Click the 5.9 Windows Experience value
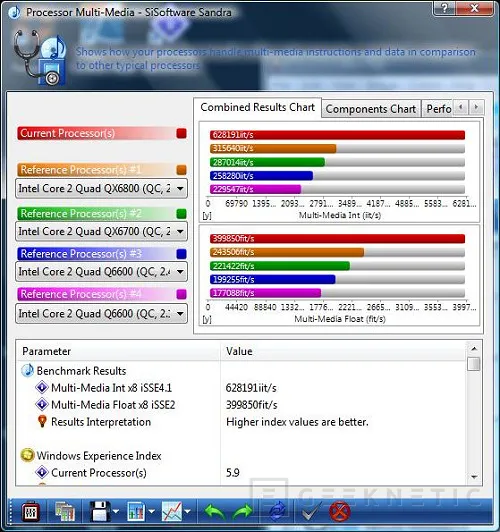The image size is (500, 532). [233, 472]
